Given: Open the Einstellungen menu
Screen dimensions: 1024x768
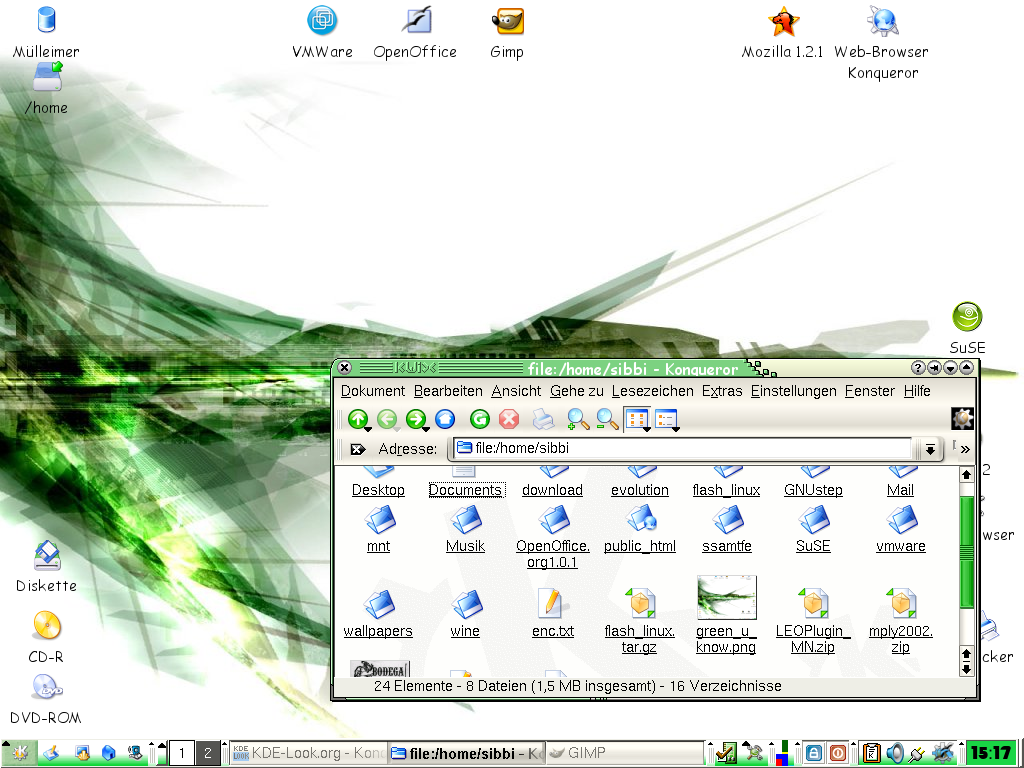Looking at the screenshot, I should [x=793, y=391].
